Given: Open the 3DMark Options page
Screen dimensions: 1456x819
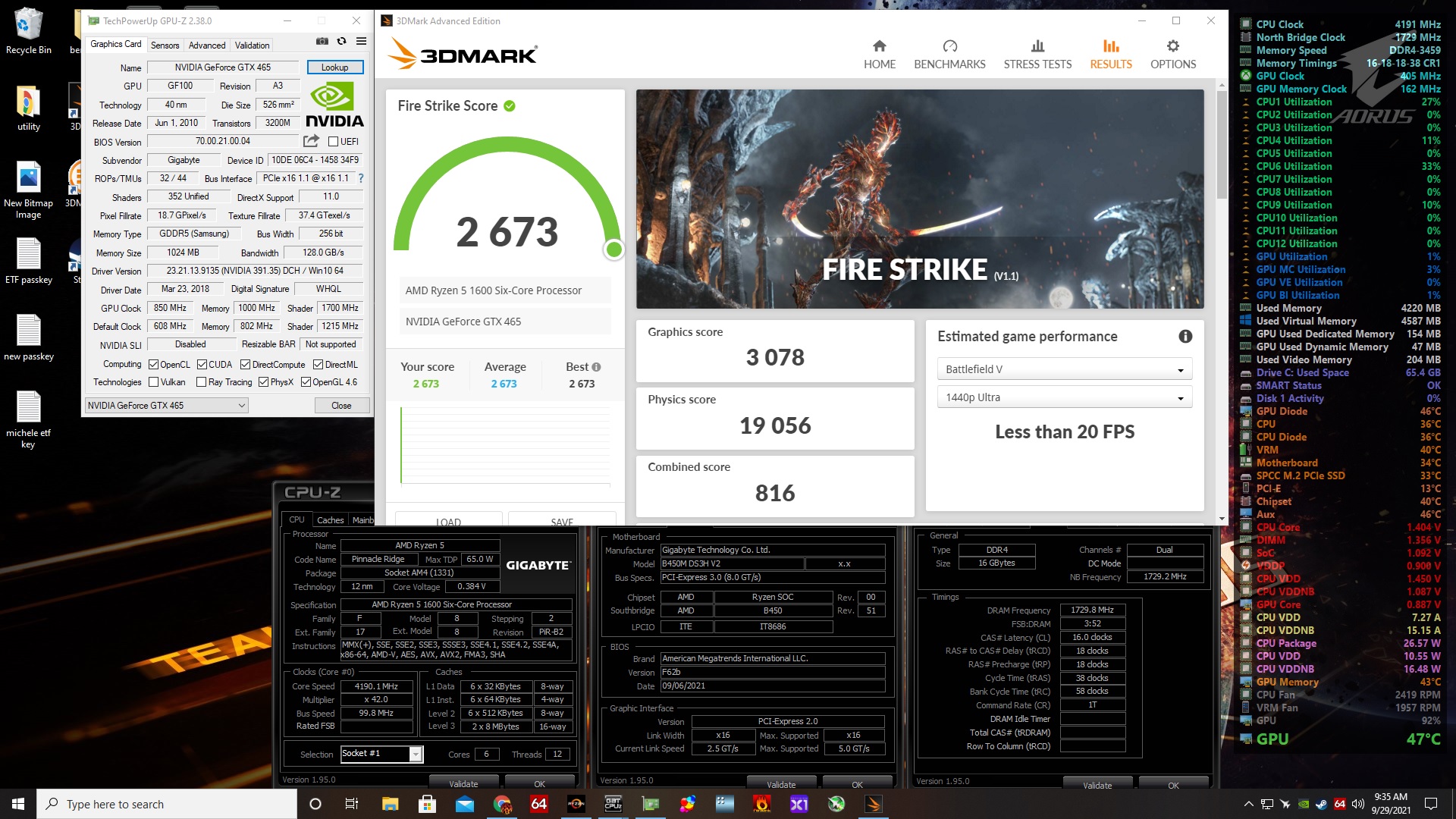Looking at the screenshot, I should click(1173, 55).
